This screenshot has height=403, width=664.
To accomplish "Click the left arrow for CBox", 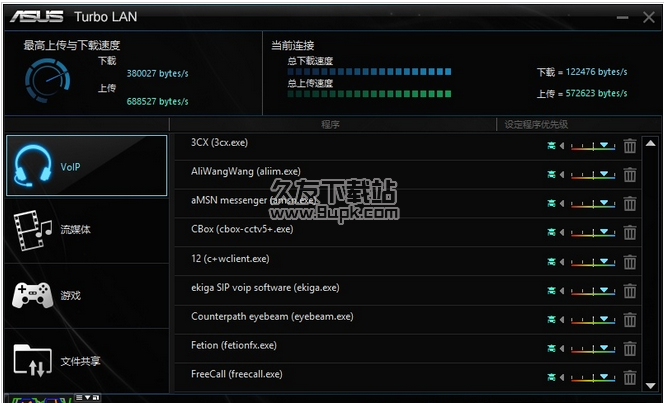I will click(562, 232).
